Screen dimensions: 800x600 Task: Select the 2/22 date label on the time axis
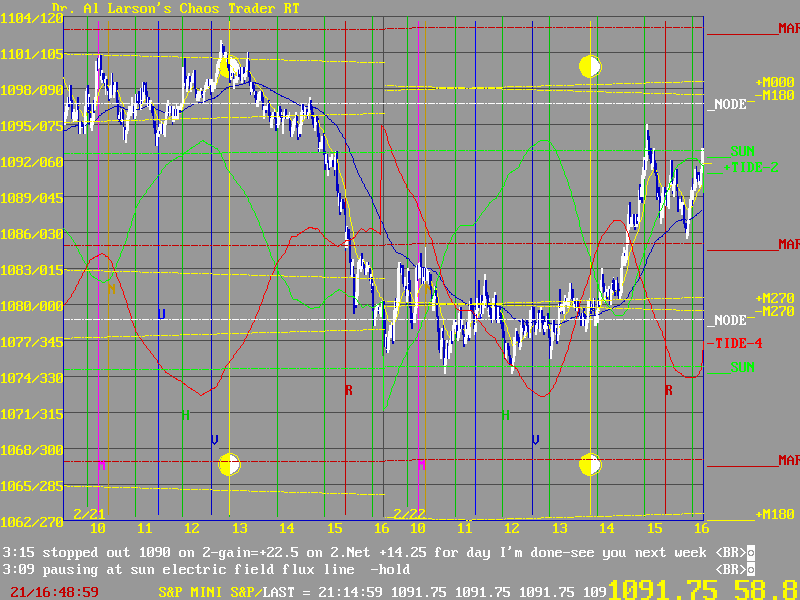408,514
